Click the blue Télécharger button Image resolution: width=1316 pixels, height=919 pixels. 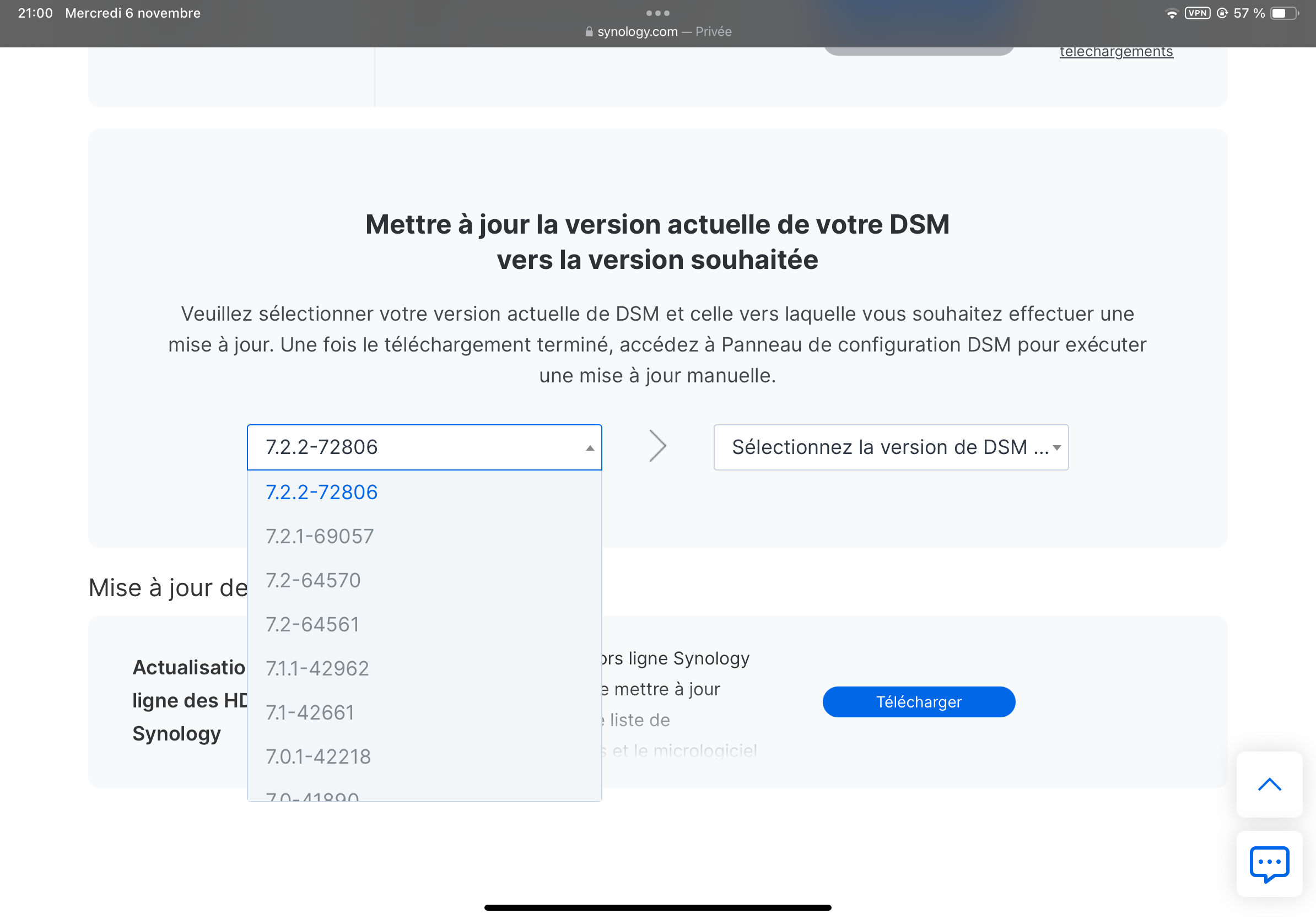click(918, 702)
